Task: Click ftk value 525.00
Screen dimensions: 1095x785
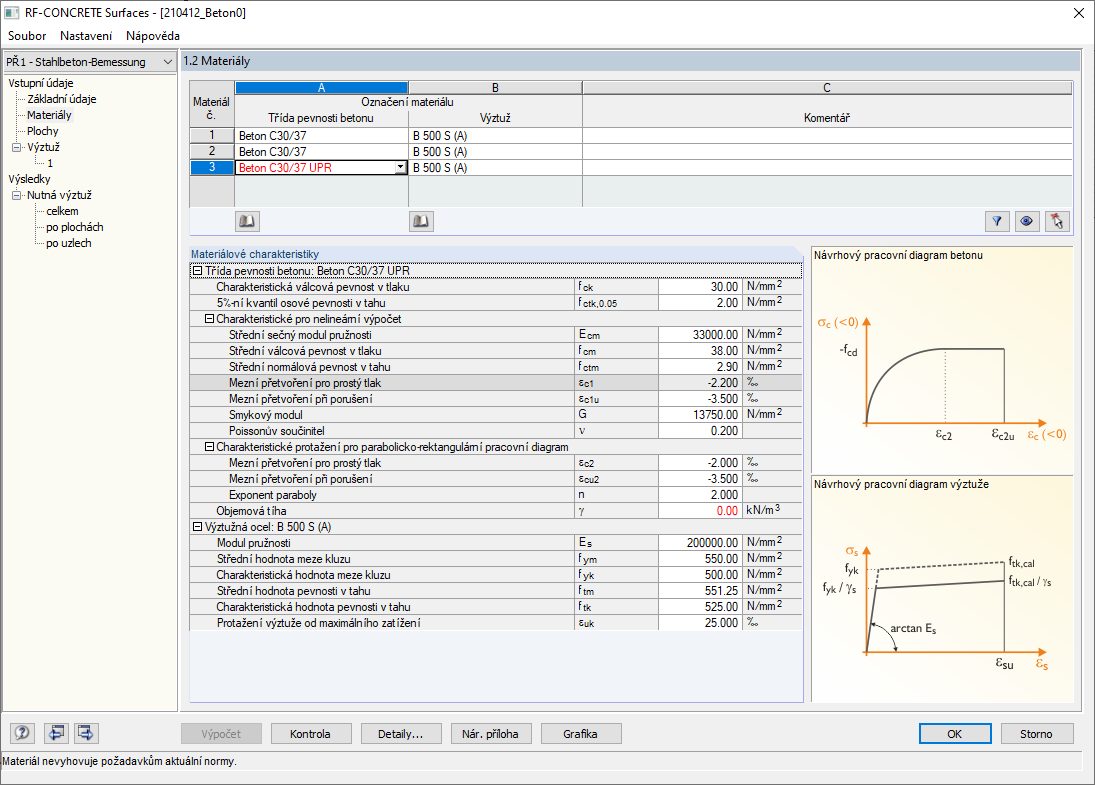Action: pyautogui.click(x=700, y=607)
